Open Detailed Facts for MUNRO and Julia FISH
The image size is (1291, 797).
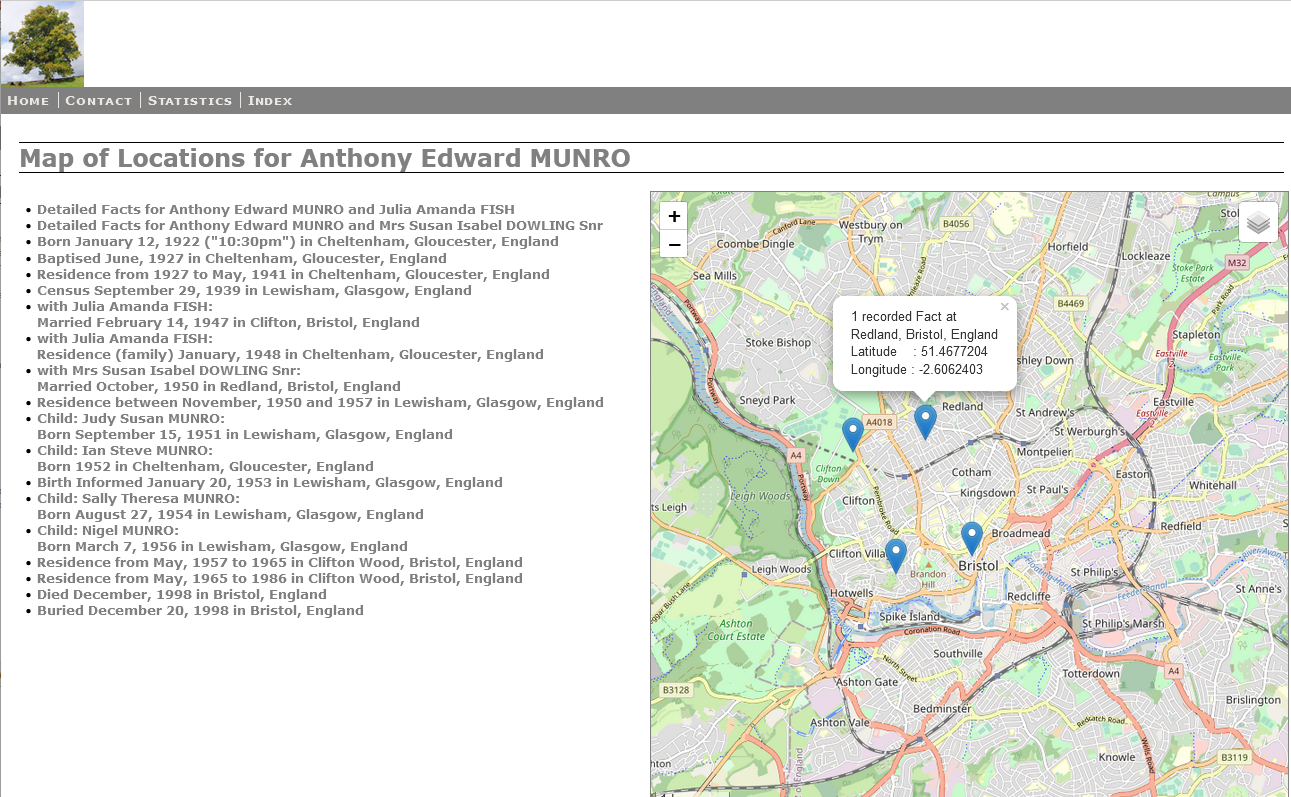tap(276, 209)
